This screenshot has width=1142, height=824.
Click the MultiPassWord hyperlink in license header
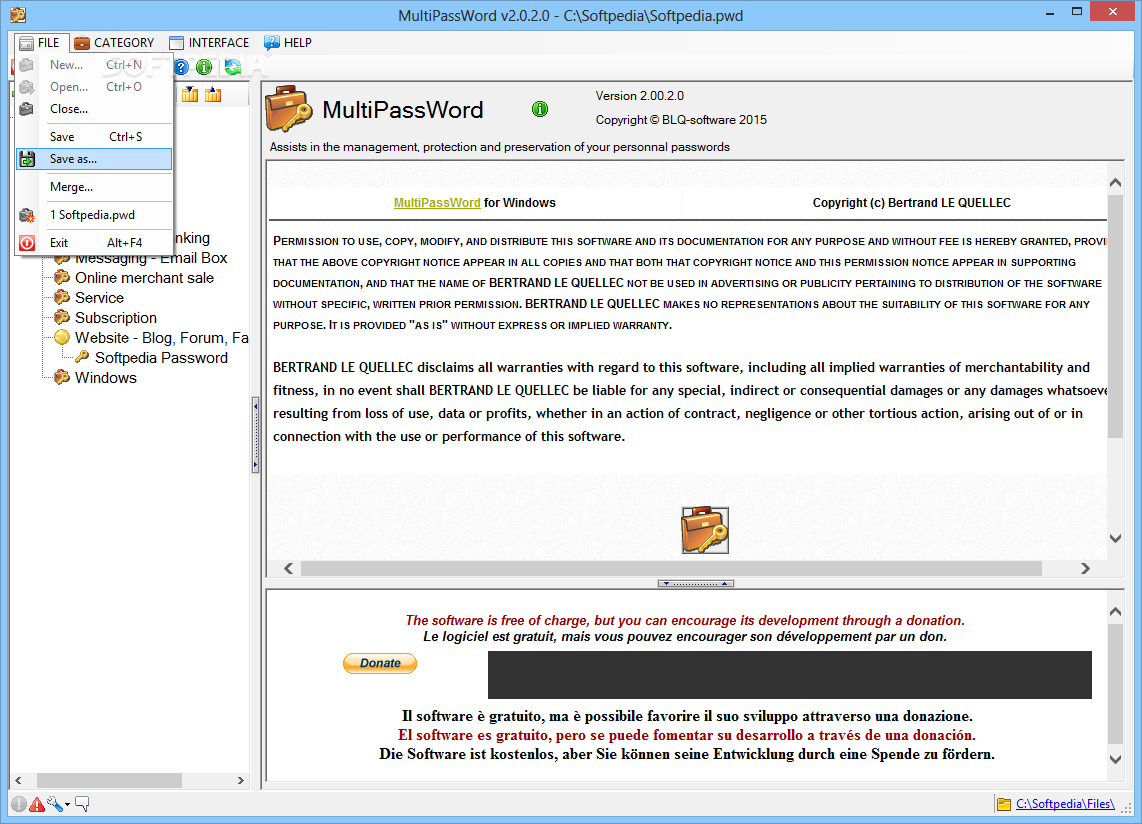pos(437,203)
